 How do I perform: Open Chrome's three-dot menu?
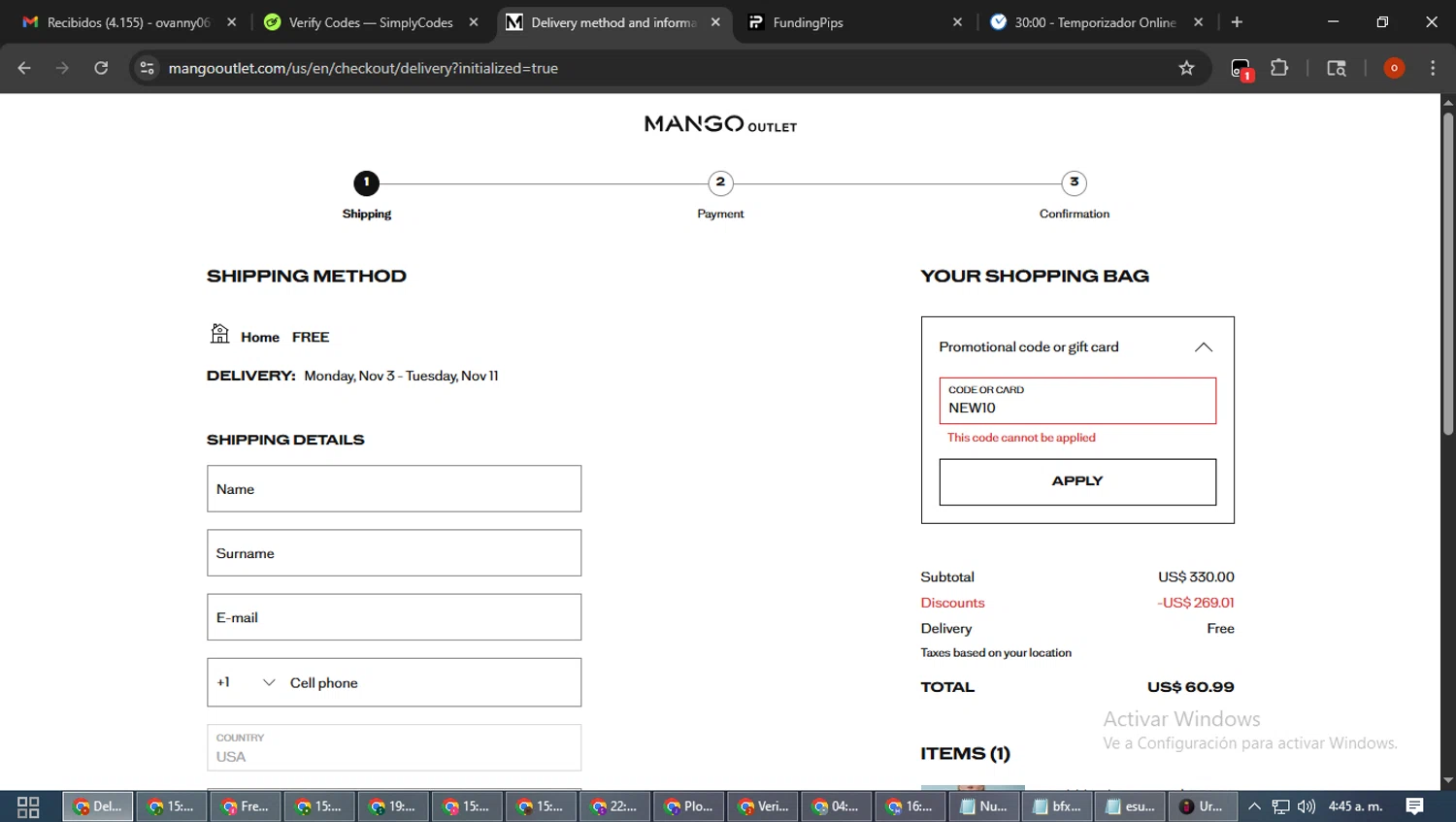tap(1433, 68)
